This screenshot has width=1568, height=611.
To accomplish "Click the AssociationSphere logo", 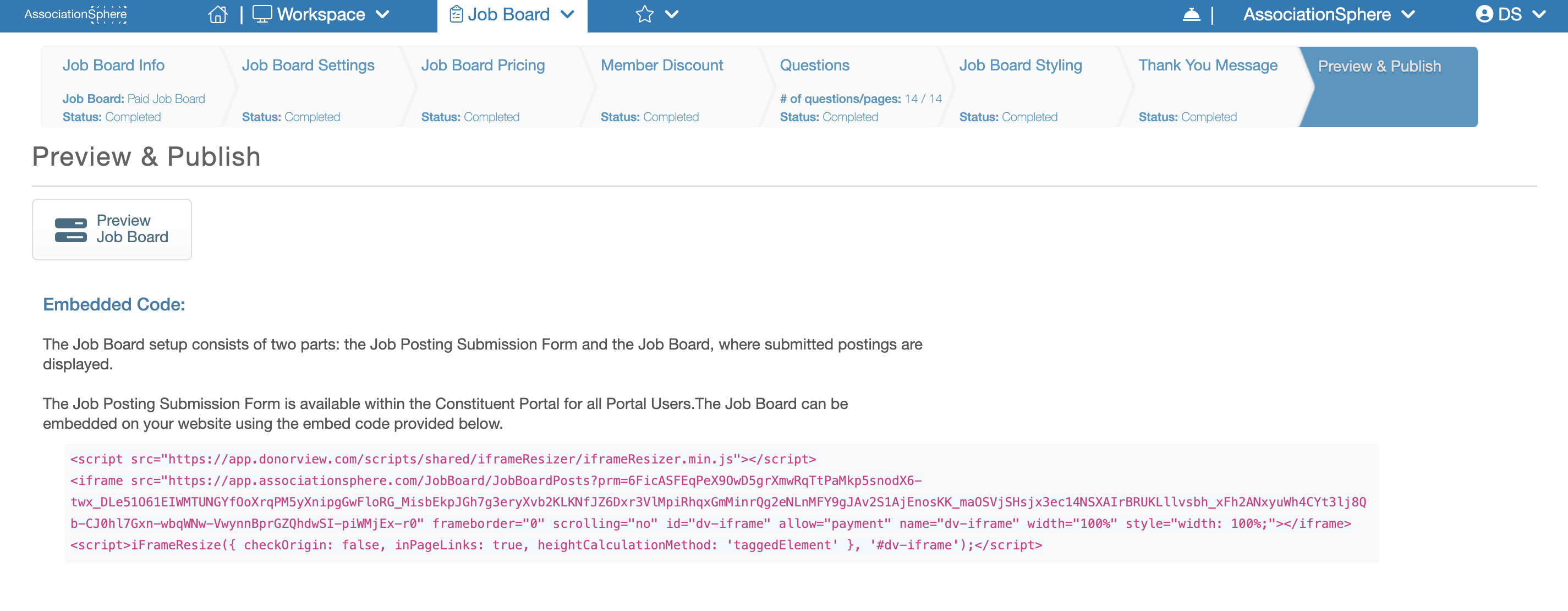I will coord(75,14).
